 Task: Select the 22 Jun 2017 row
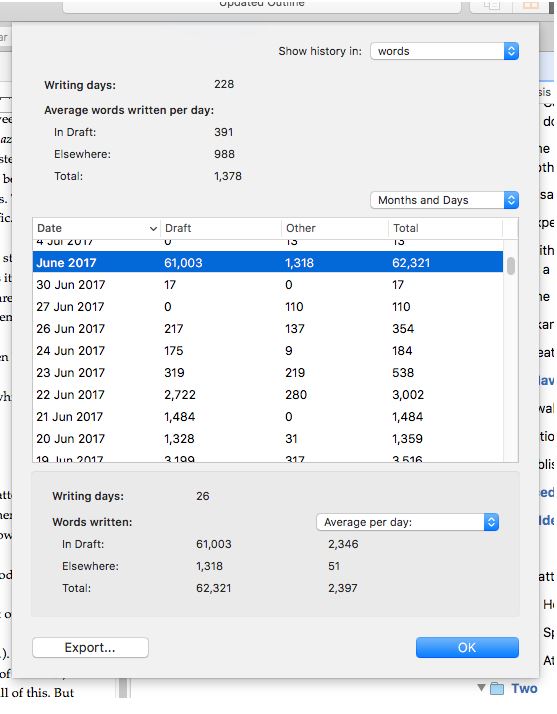268,394
